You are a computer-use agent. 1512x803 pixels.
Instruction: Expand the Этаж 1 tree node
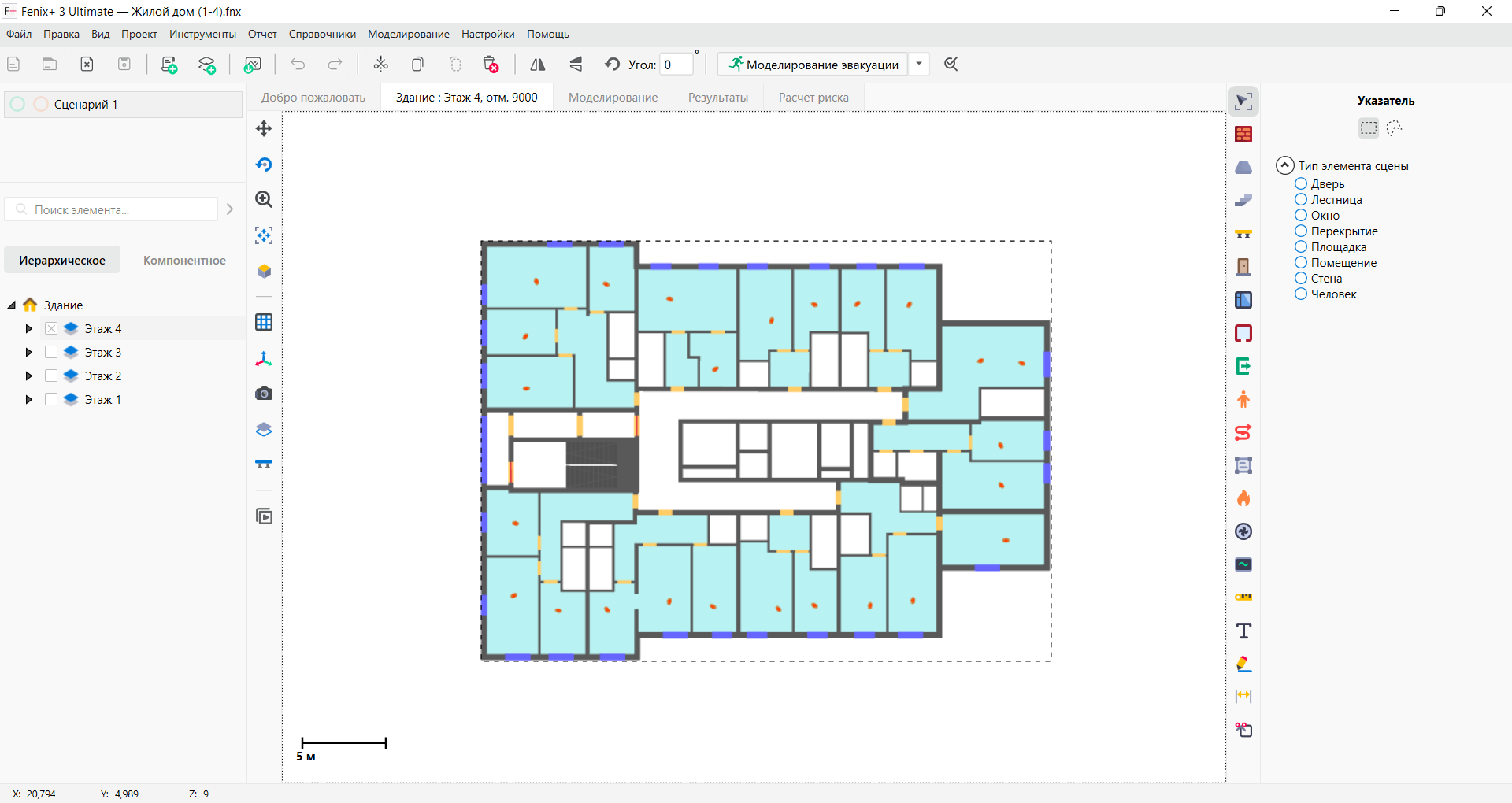[28, 399]
